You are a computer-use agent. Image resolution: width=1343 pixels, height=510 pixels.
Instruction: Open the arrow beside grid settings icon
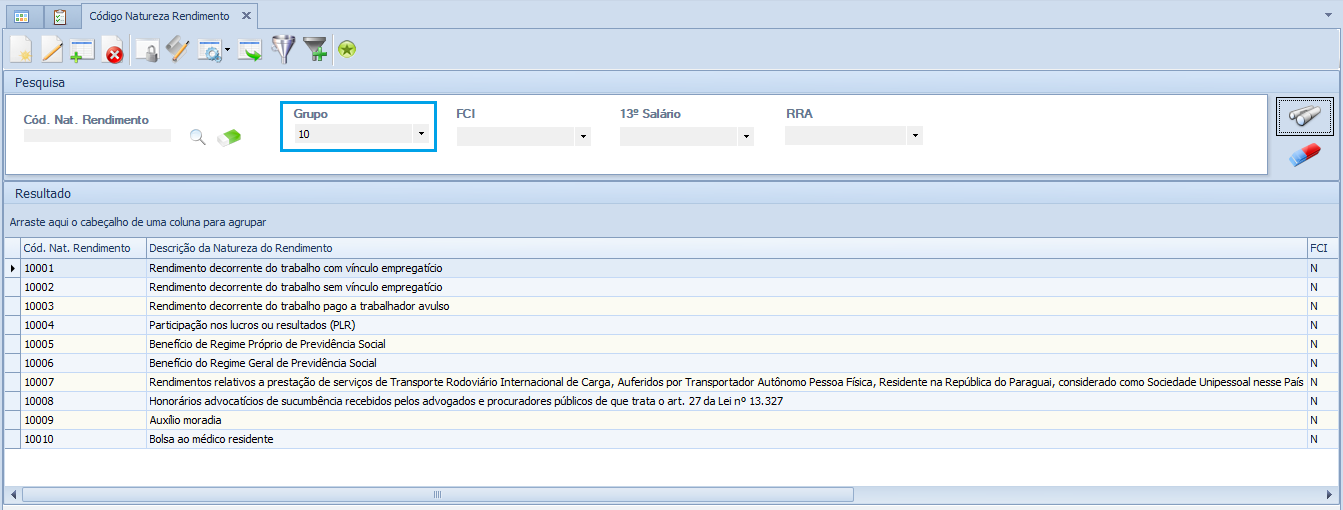(228, 50)
